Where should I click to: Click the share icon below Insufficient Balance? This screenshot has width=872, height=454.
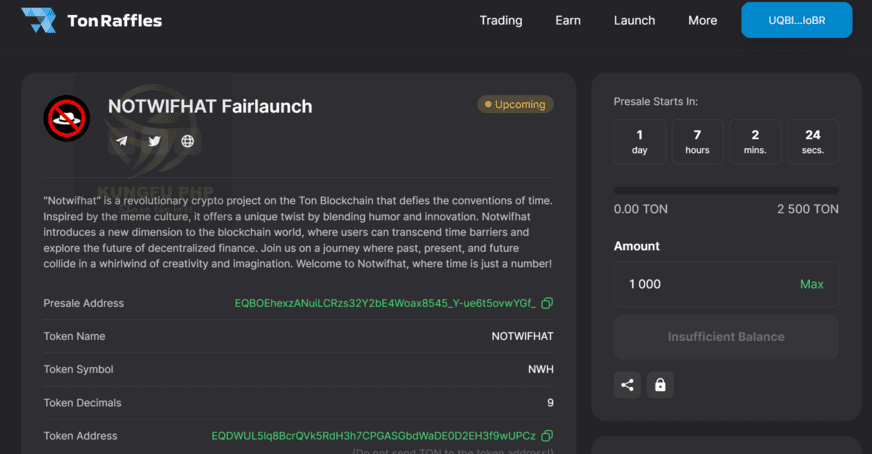[x=627, y=385]
